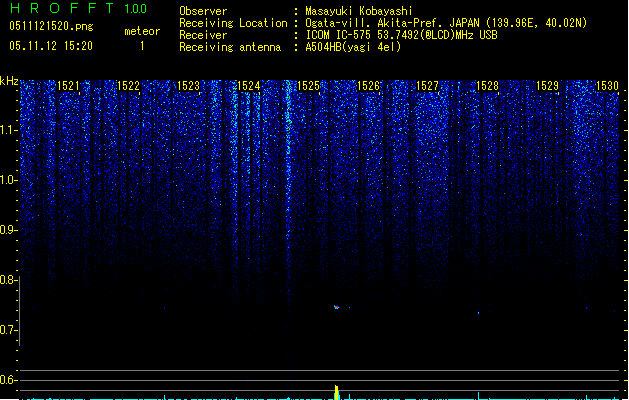The image size is (629, 400).
Task: Click the kHz axis unit label
Action: [9, 81]
